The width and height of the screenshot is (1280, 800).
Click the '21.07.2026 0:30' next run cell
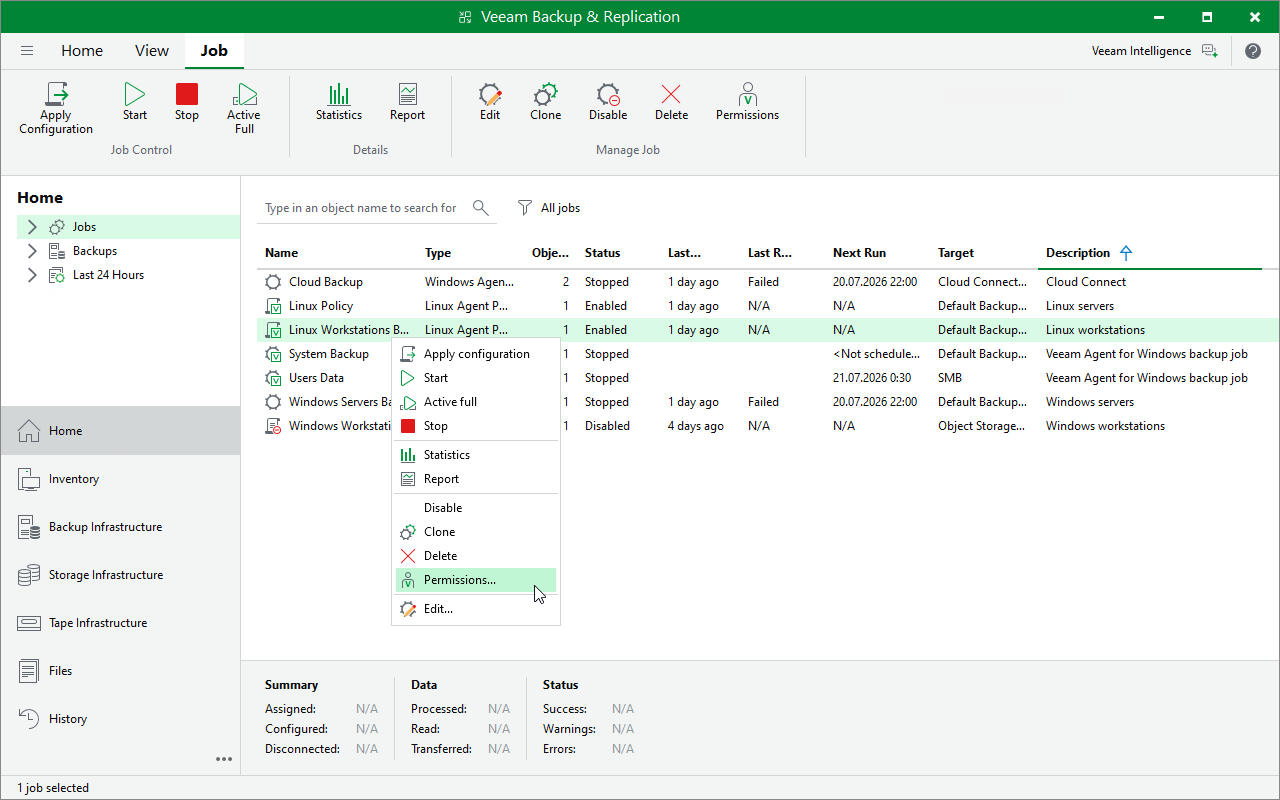coord(871,378)
